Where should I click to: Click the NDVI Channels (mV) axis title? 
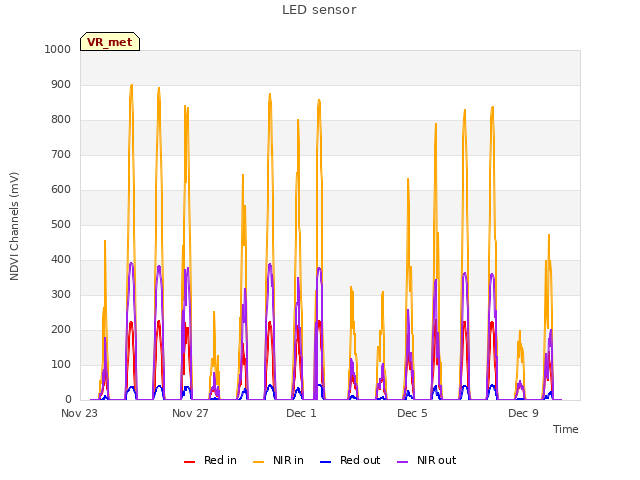point(14,226)
